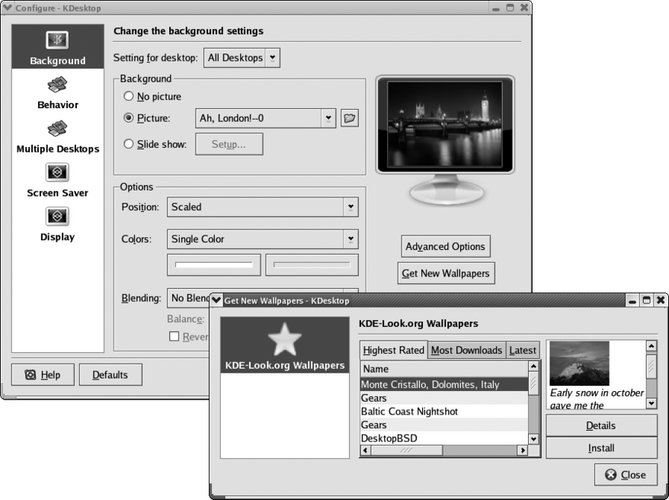This screenshot has height=500, width=669.
Task: Minimize the Get New Wallpapers window
Action: [x=632, y=301]
